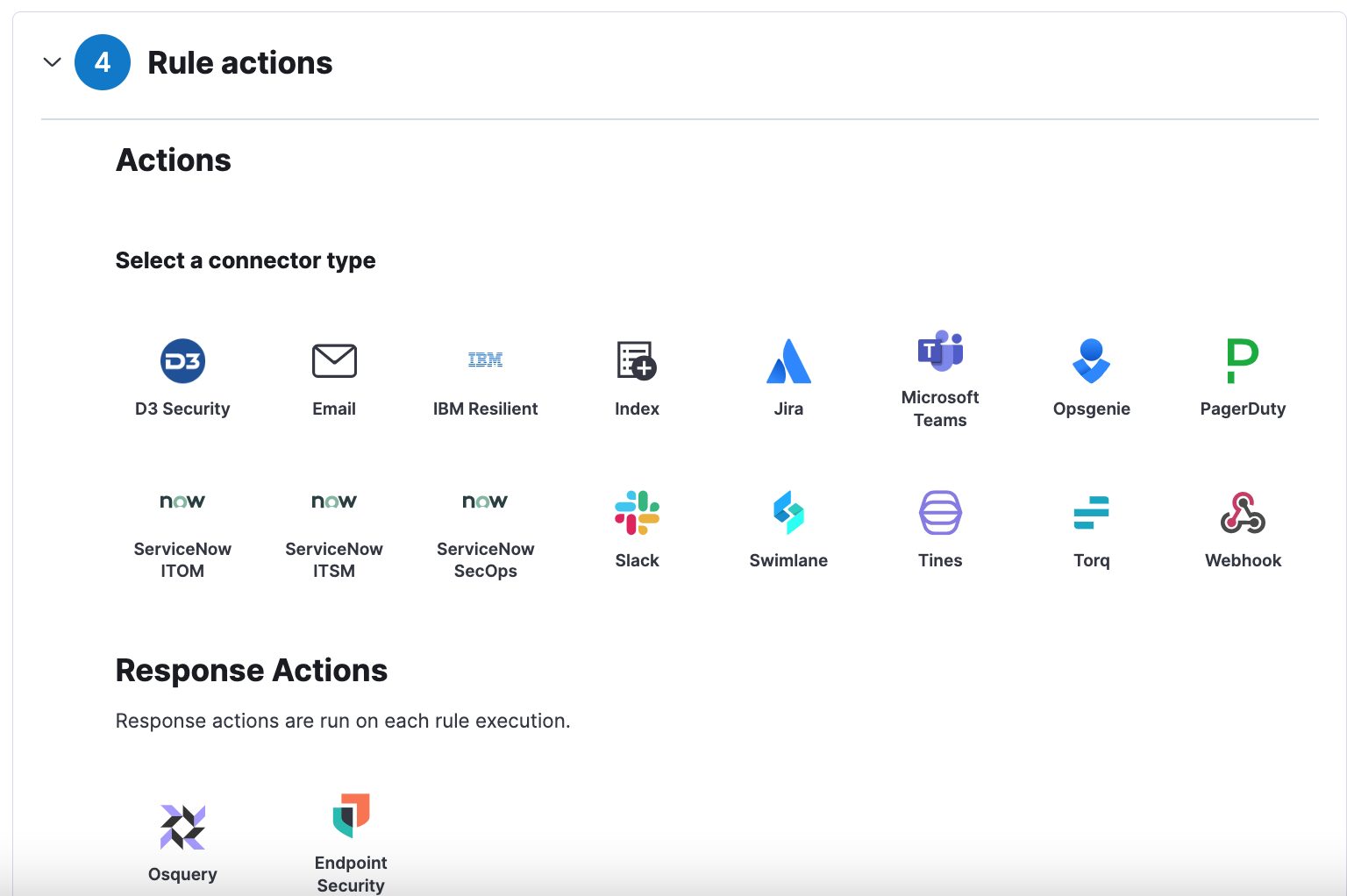
Task: Click the Rule actions step heading
Action: click(240, 63)
